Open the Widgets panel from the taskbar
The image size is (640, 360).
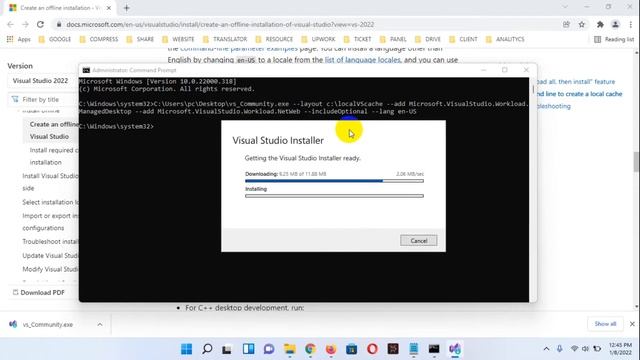click(248, 349)
